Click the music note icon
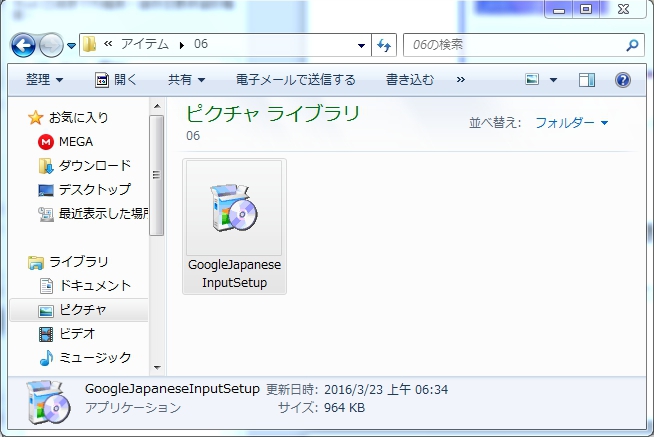 pyautogui.click(x=46, y=358)
